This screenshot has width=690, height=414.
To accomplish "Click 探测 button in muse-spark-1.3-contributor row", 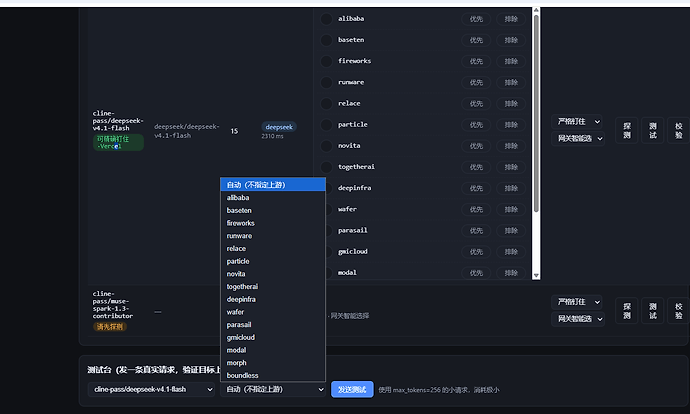I will [627, 311].
